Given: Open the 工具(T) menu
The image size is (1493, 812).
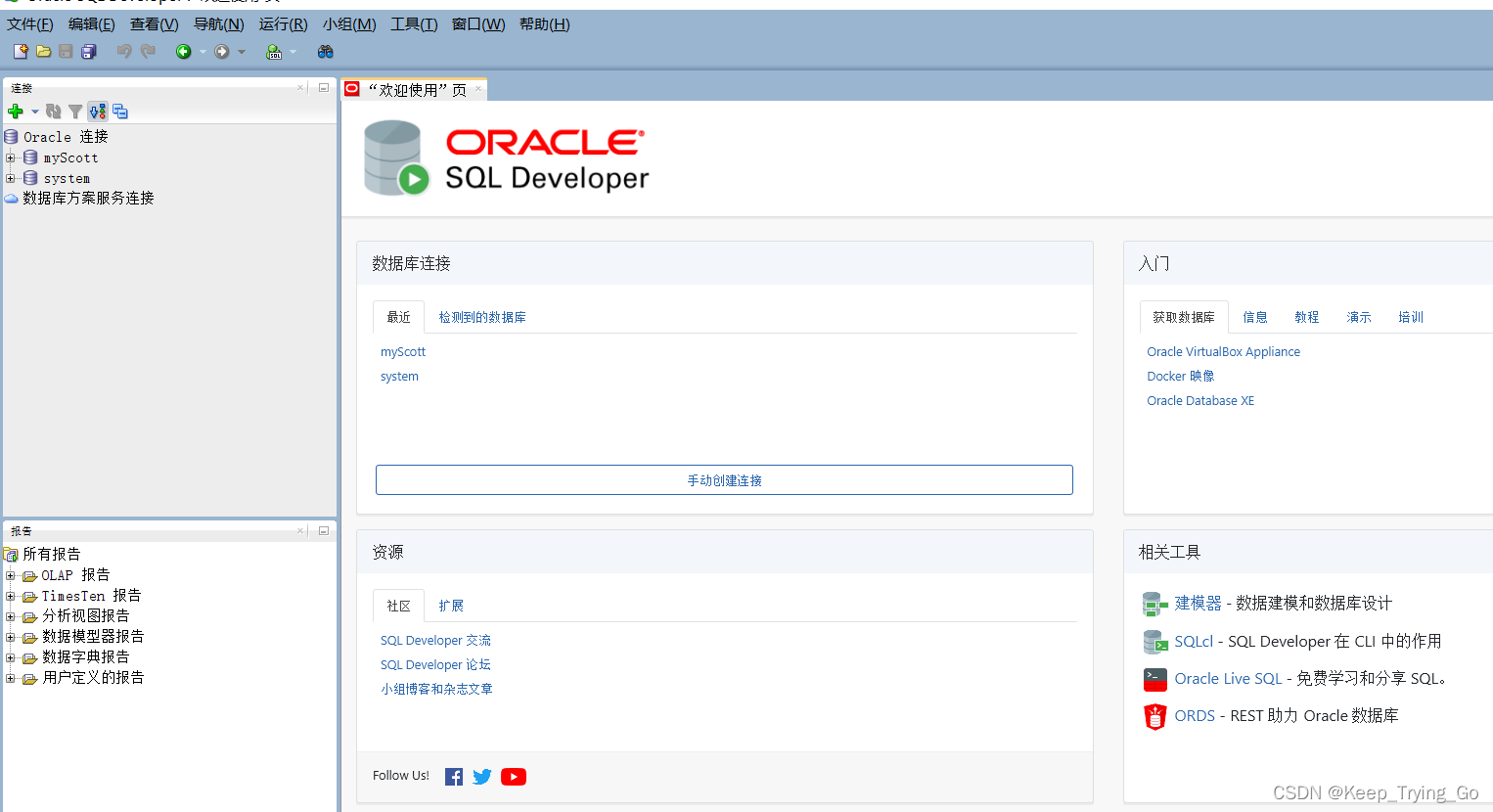Looking at the screenshot, I should click(415, 24).
